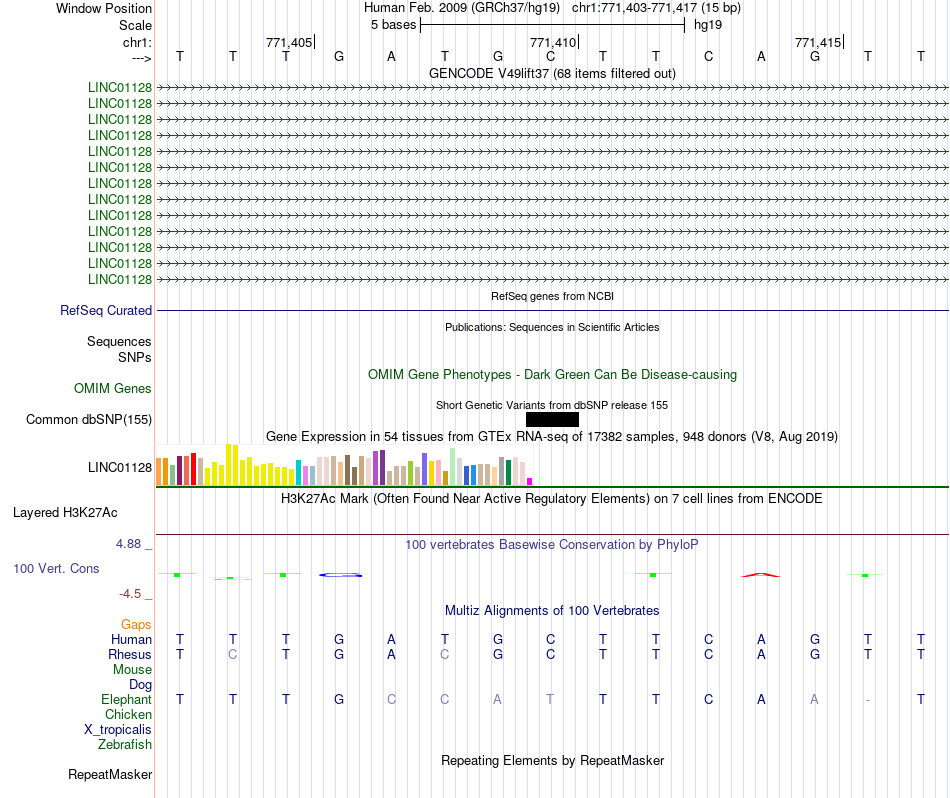Open 'Repeating Elements by RepeatMasker' title

point(552,761)
